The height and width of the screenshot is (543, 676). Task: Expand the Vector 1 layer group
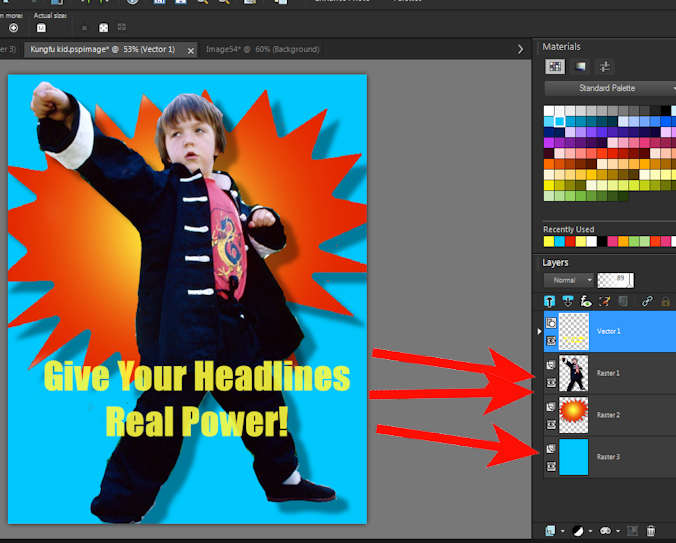coord(539,331)
